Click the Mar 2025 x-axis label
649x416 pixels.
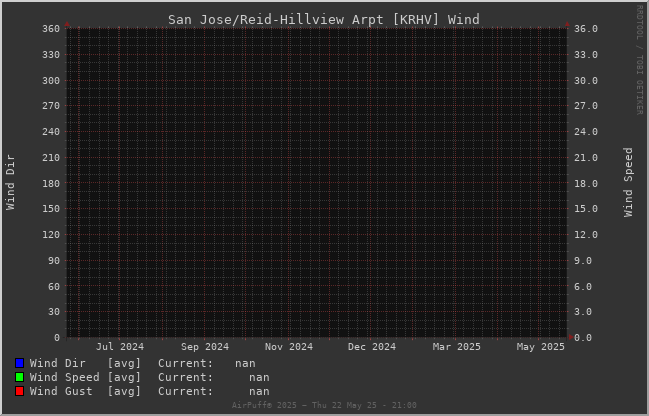(x=457, y=346)
